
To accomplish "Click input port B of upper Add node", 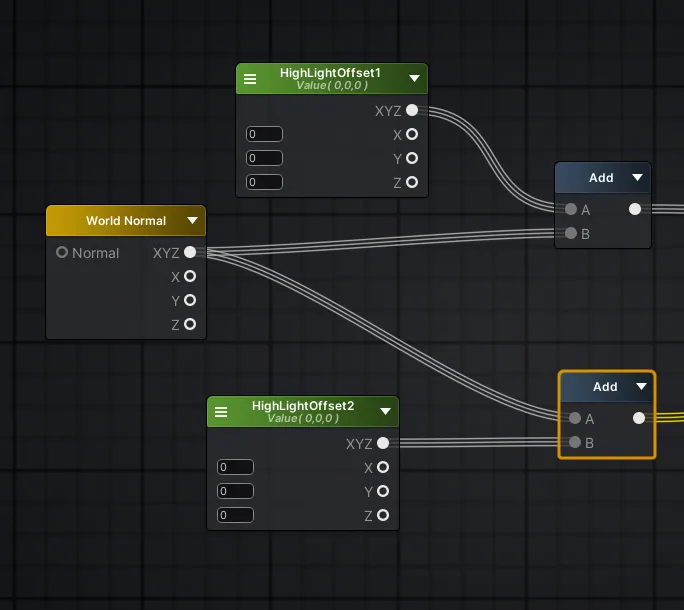I will [x=571, y=234].
